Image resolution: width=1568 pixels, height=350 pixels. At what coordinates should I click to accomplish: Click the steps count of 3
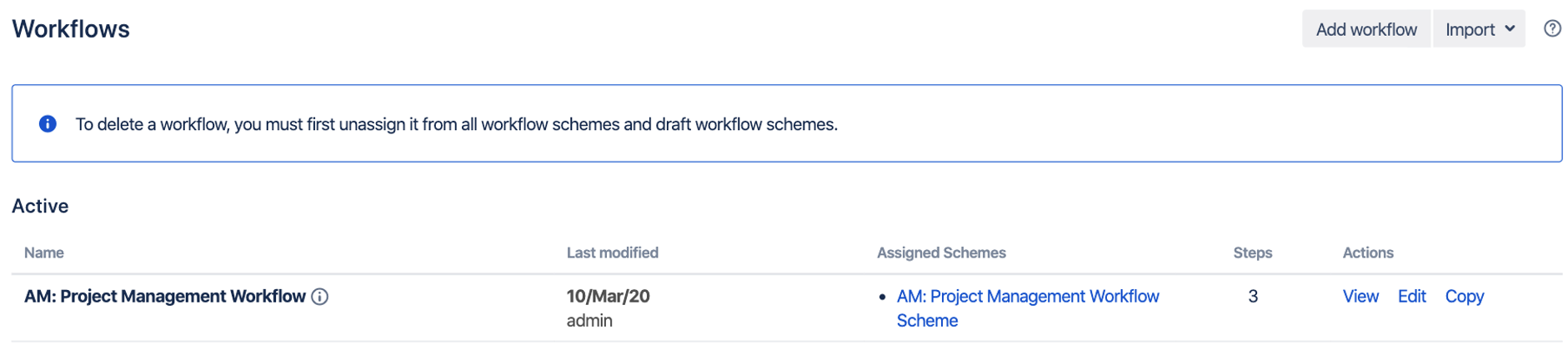[1252, 297]
